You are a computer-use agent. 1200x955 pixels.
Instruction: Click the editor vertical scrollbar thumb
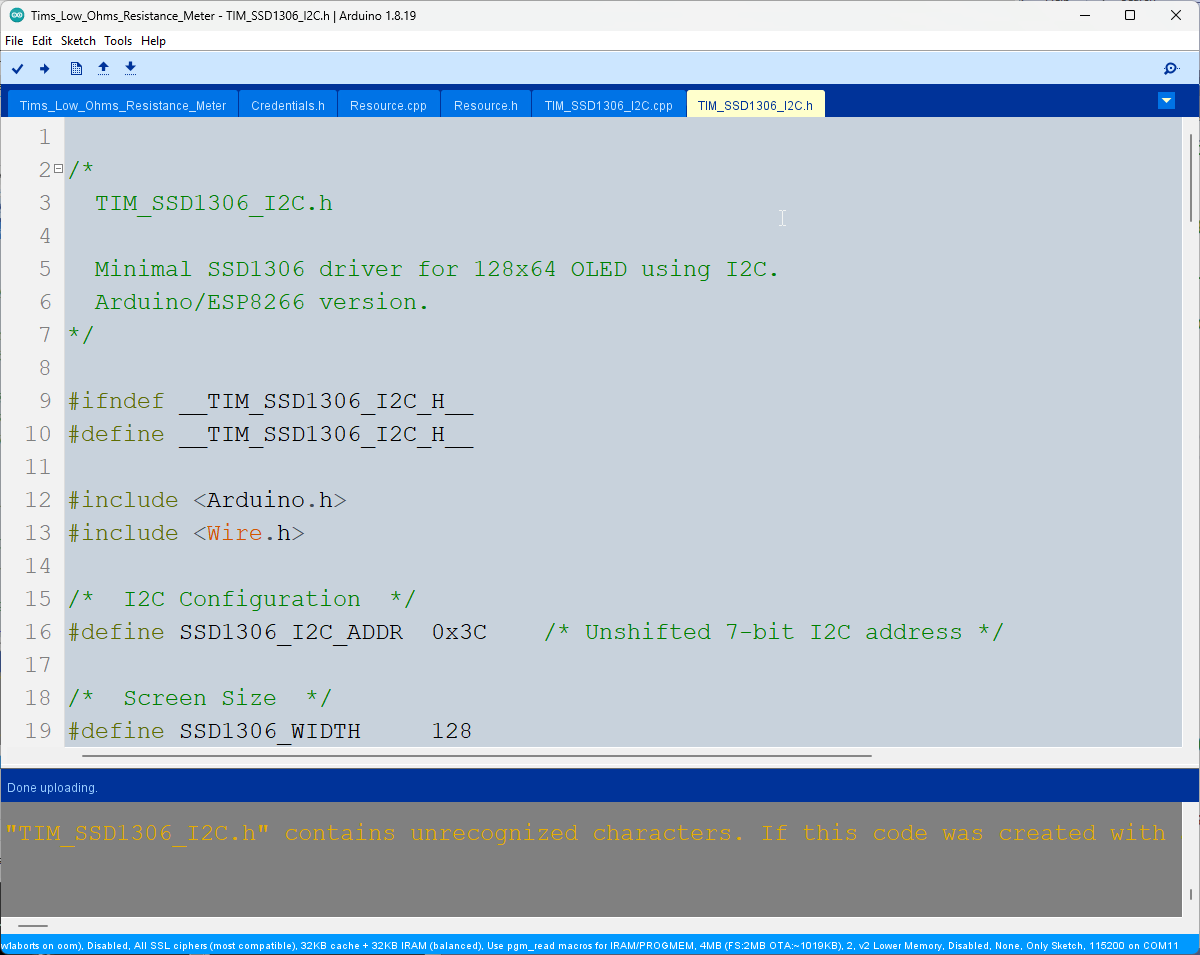point(1190,176)
